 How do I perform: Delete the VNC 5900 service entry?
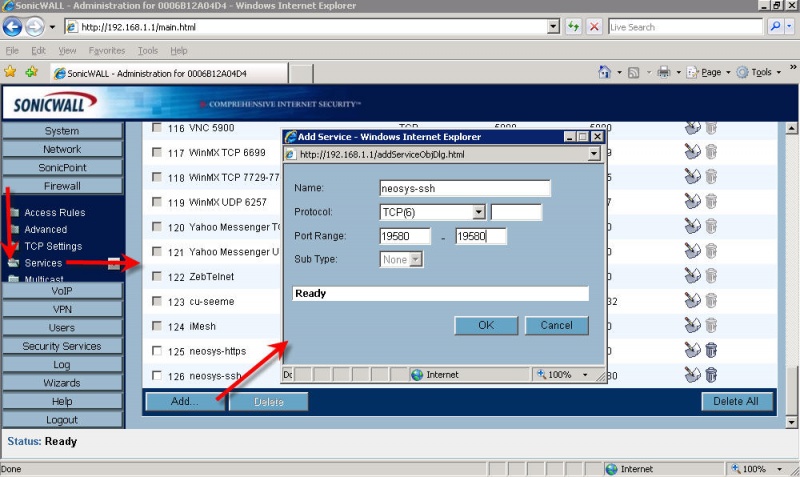tap(711, 128)
